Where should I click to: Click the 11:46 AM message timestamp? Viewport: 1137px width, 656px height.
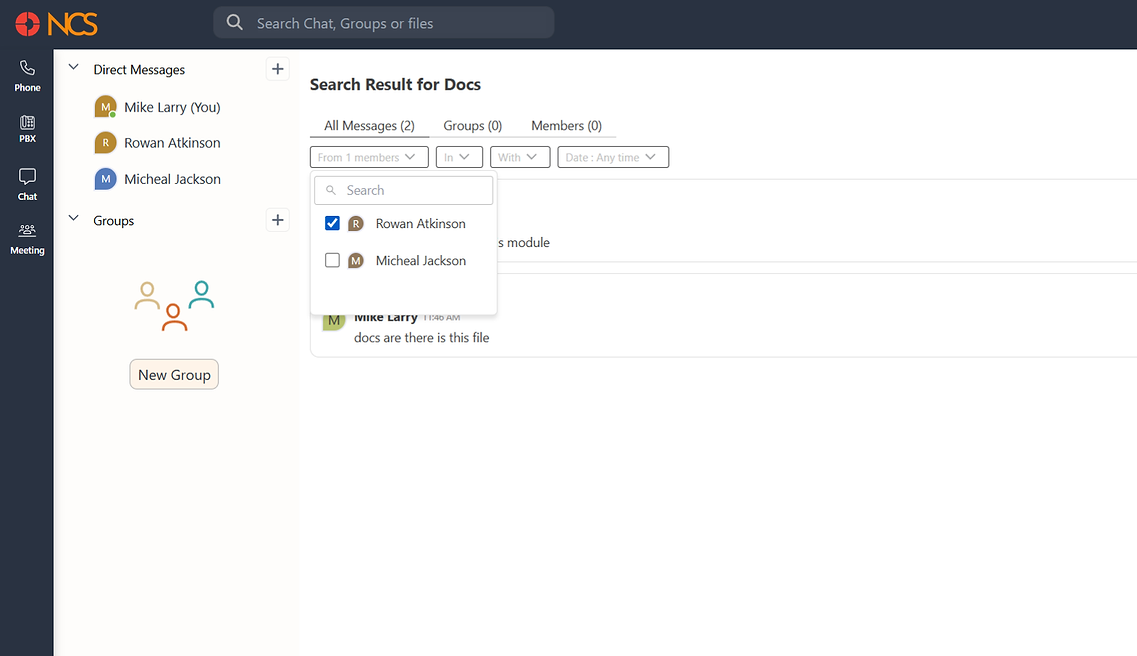pyautogui.click(x=442, y=317)
